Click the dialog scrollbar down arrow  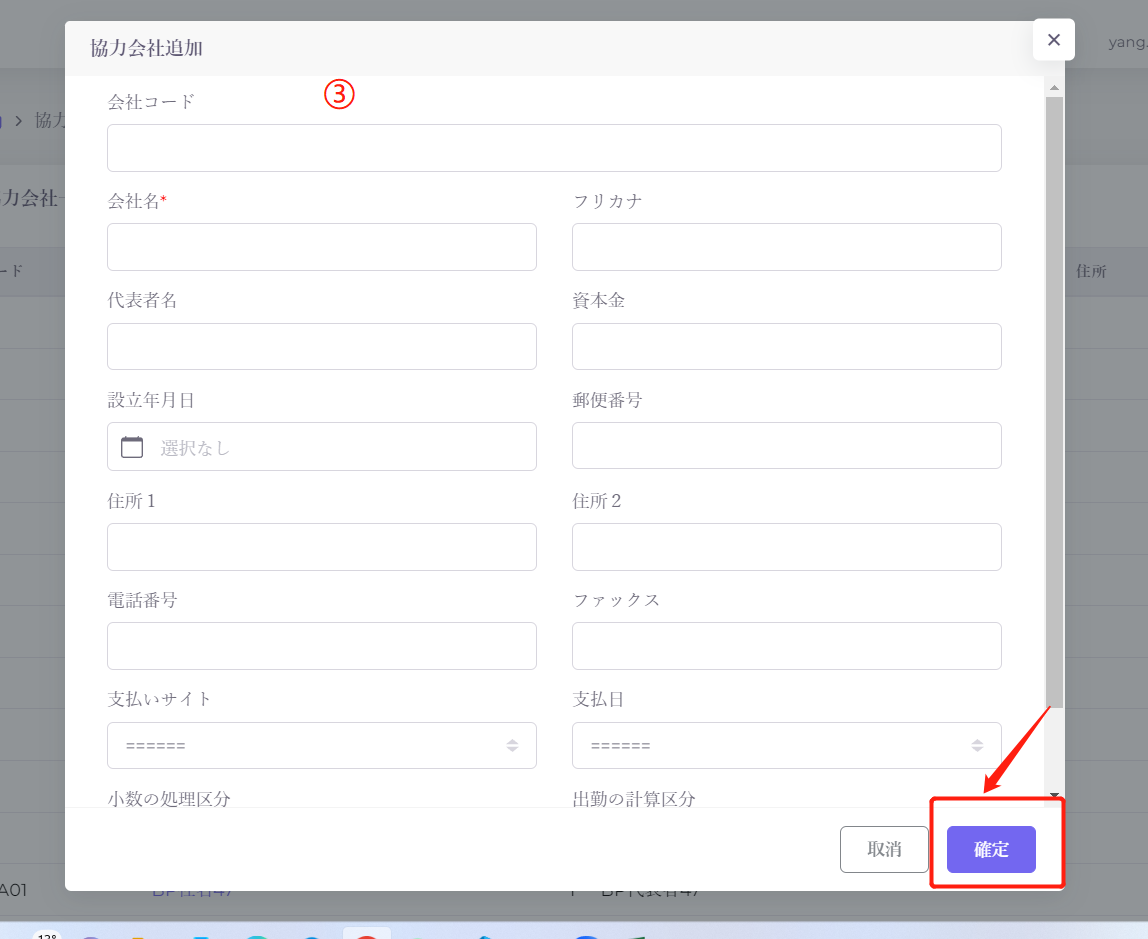[1054, 796]
